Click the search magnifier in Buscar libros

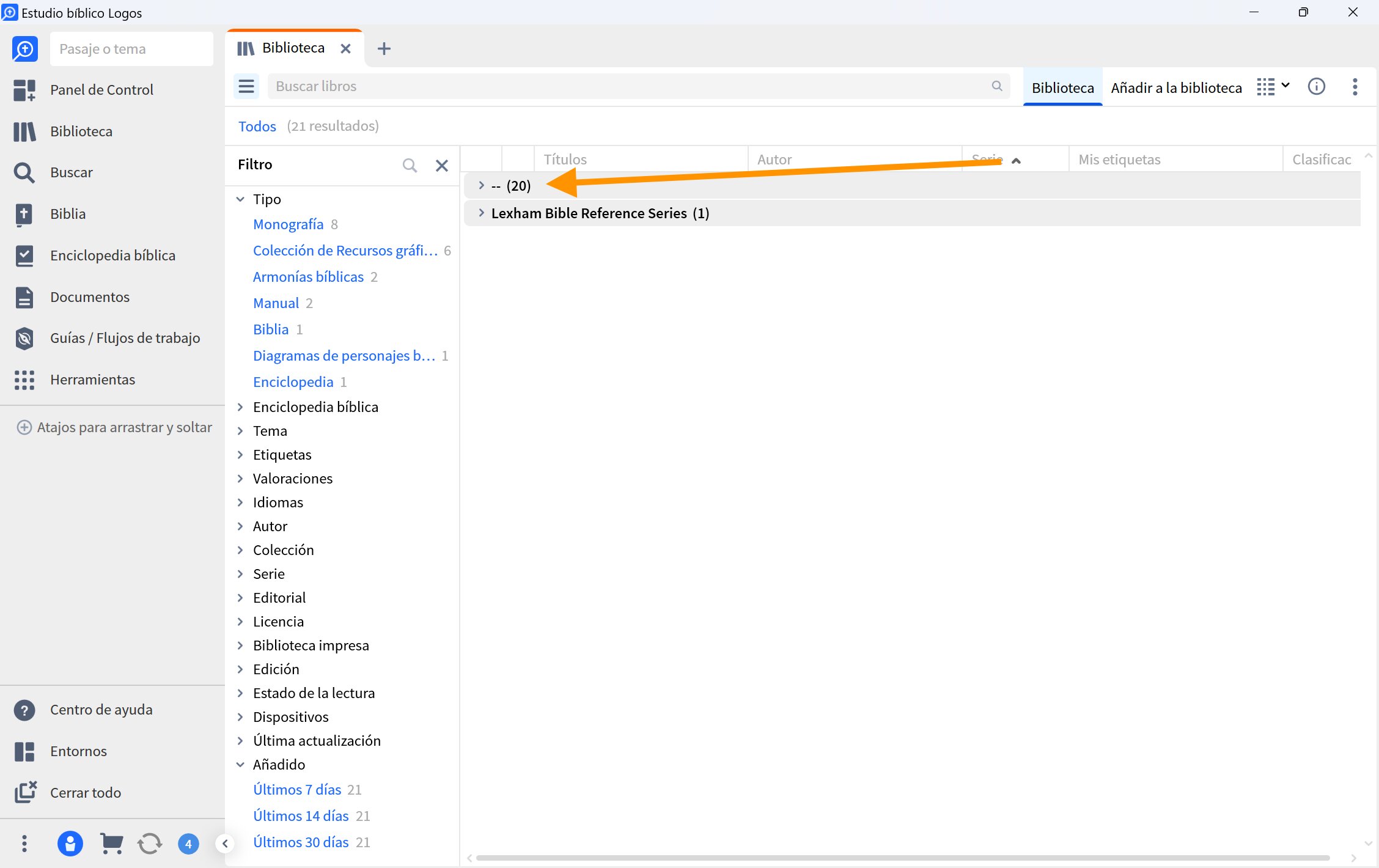997,86
